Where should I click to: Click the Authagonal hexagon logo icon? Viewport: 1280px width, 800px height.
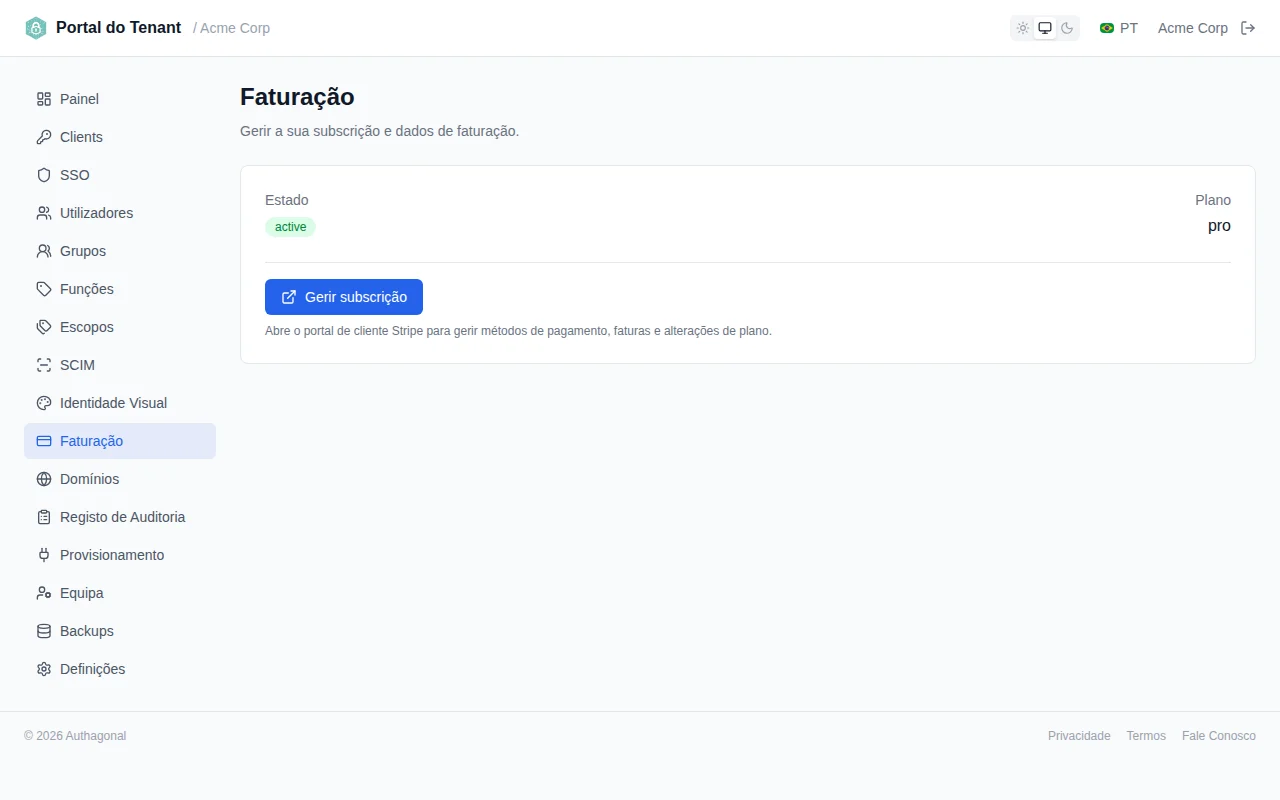(x=36, y=28)
